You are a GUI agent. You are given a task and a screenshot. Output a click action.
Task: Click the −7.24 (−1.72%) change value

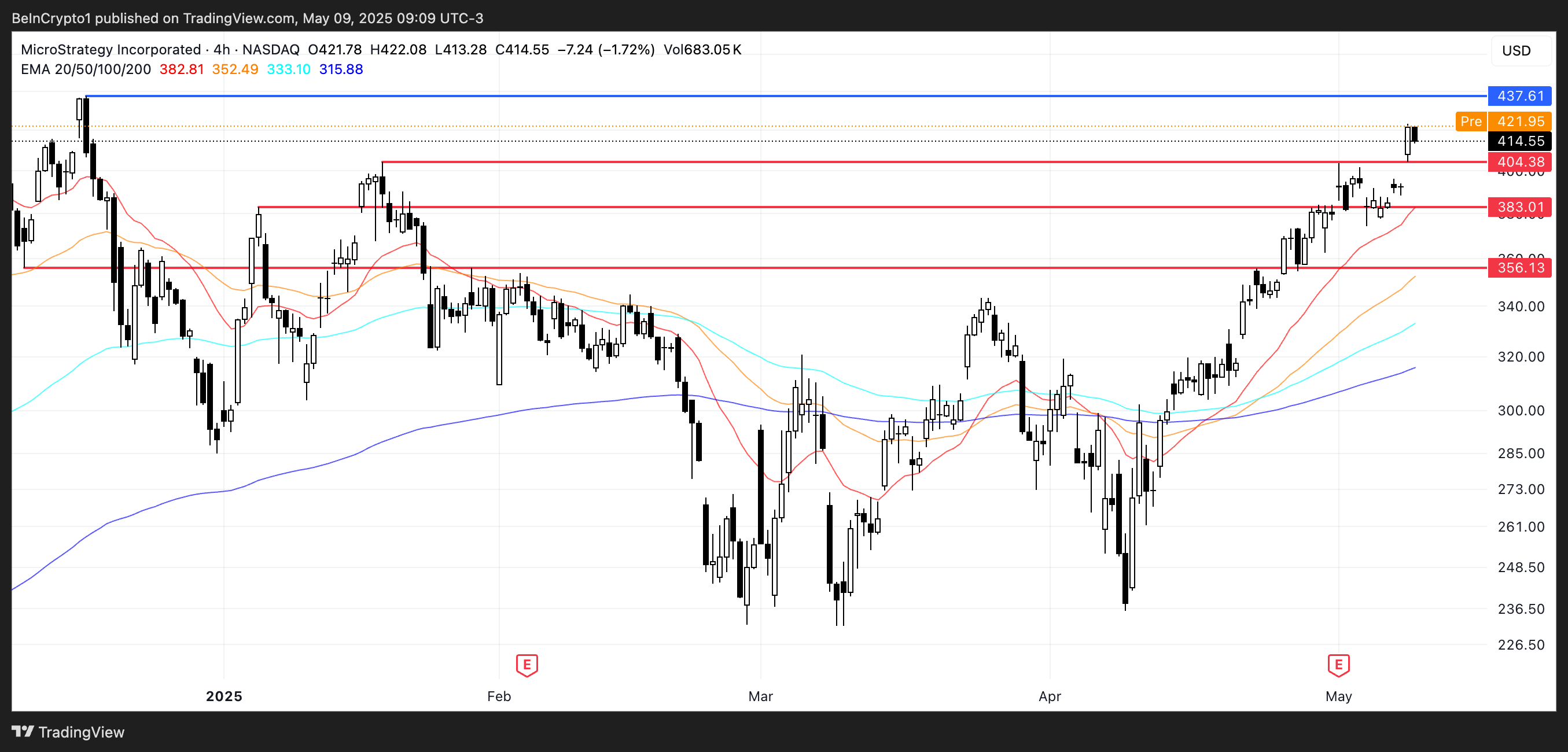tap(606, 49)
